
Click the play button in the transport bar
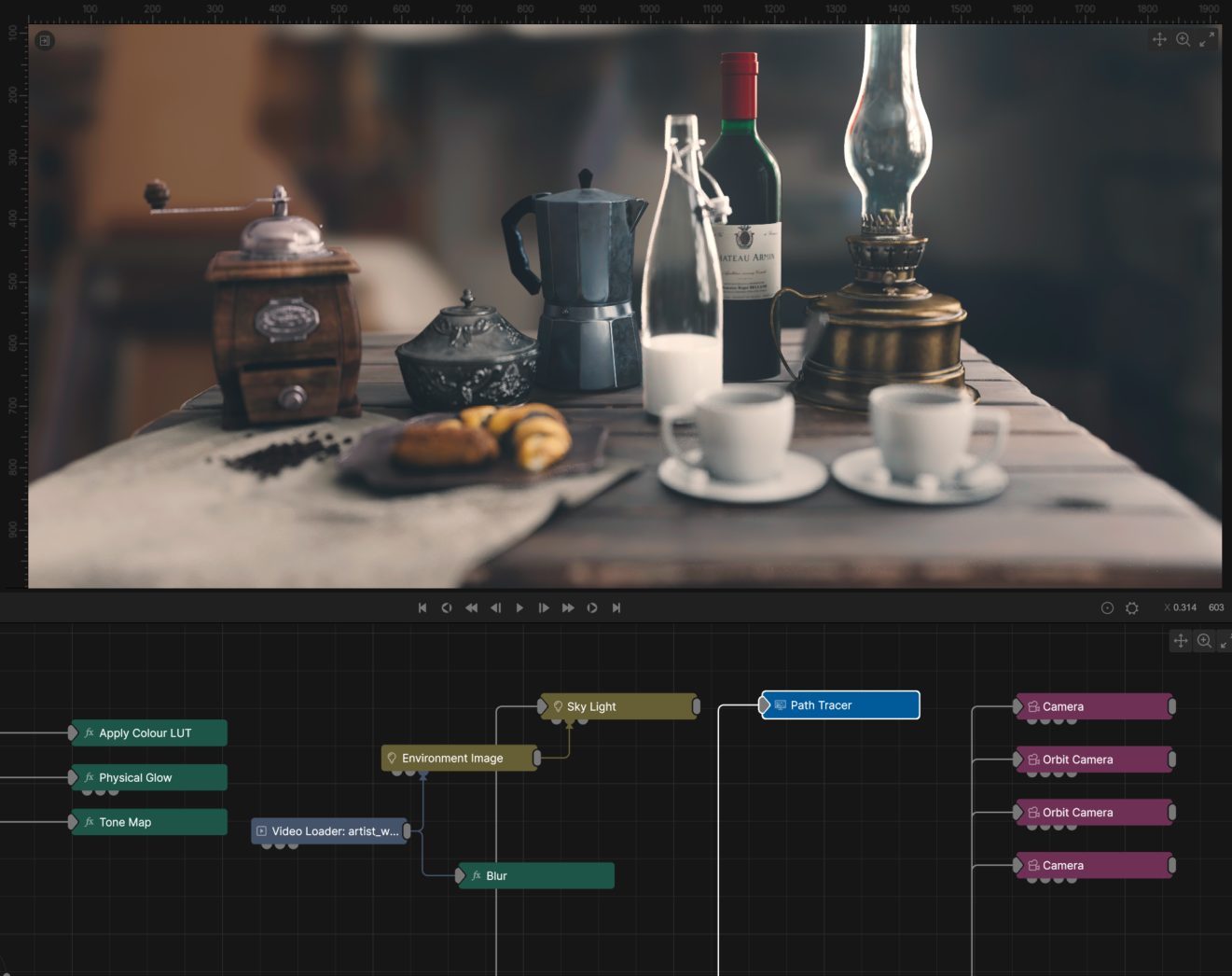pos(519,607)
